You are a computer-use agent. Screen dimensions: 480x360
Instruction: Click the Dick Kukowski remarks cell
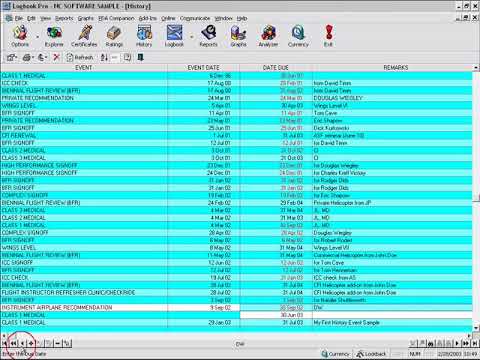pos(392,128)
